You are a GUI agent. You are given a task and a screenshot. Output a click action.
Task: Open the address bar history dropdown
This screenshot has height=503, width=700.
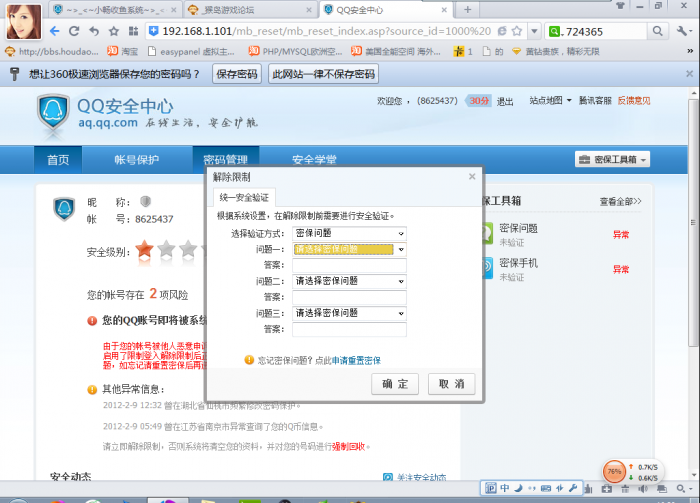click(x=534, y=31)
